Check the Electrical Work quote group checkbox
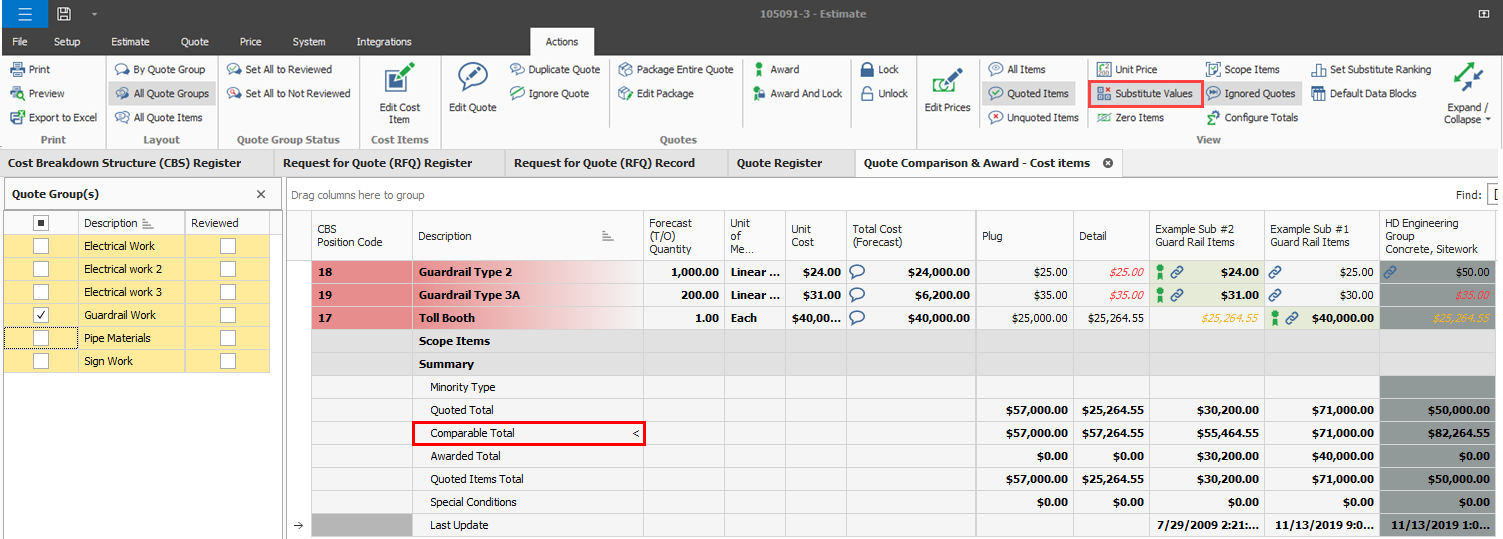This screenshot has height=539, width=1503. point(41,246)
